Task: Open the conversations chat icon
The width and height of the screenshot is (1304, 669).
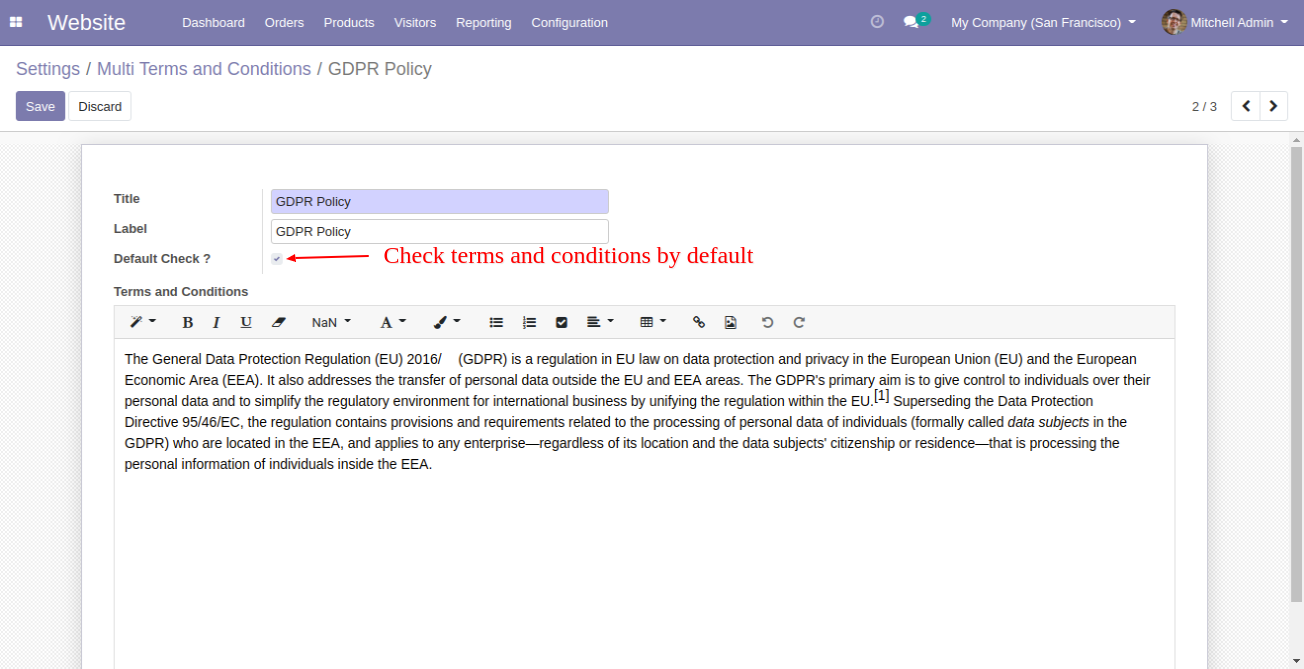Action: (x=914, y=22)
